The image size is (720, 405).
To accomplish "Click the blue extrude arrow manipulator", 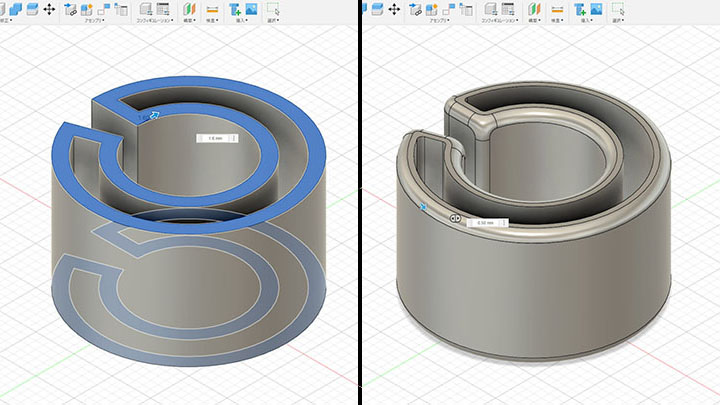I will click(154, 117).
